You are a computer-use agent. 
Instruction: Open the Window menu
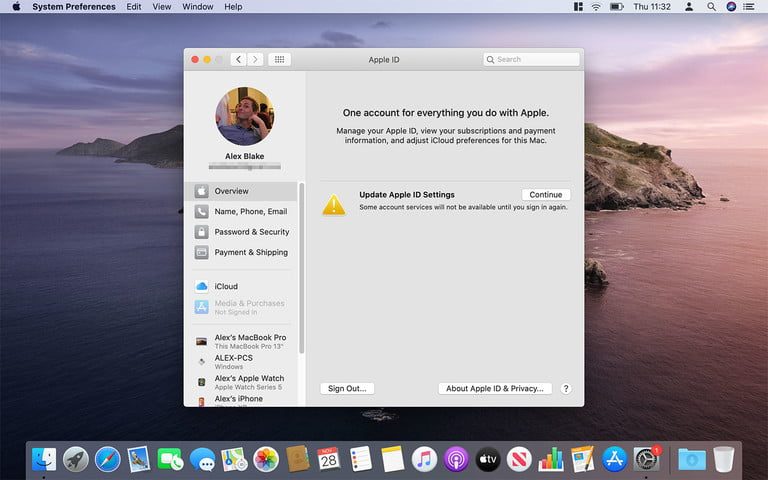click(x=197, y=7)
